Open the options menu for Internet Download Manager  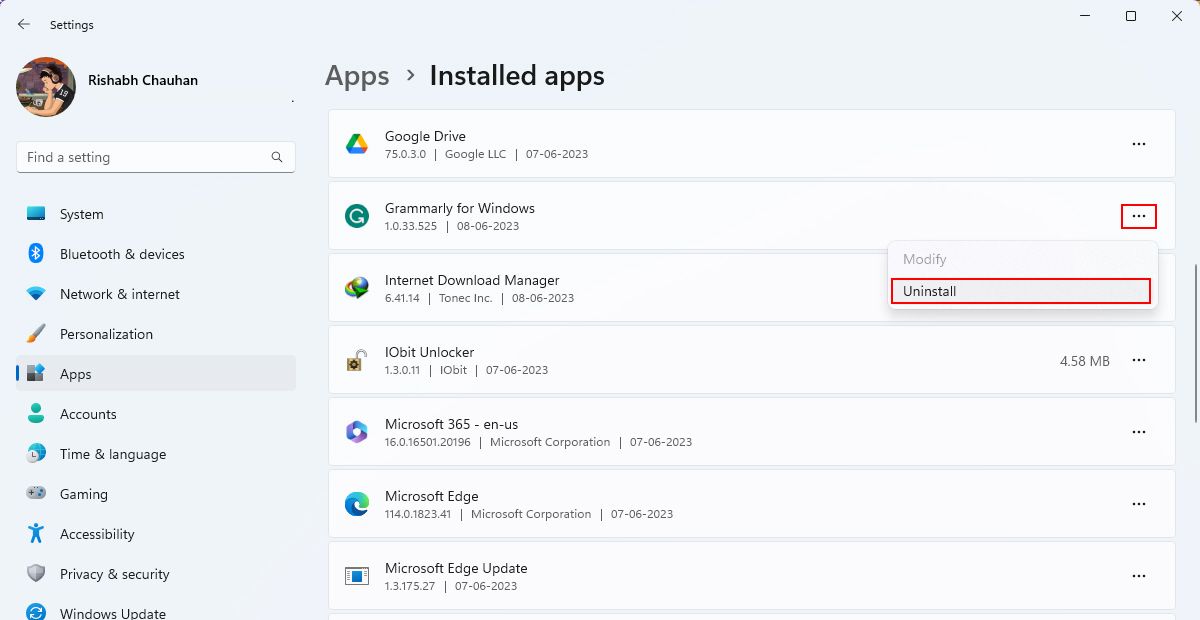point(1139,288)
